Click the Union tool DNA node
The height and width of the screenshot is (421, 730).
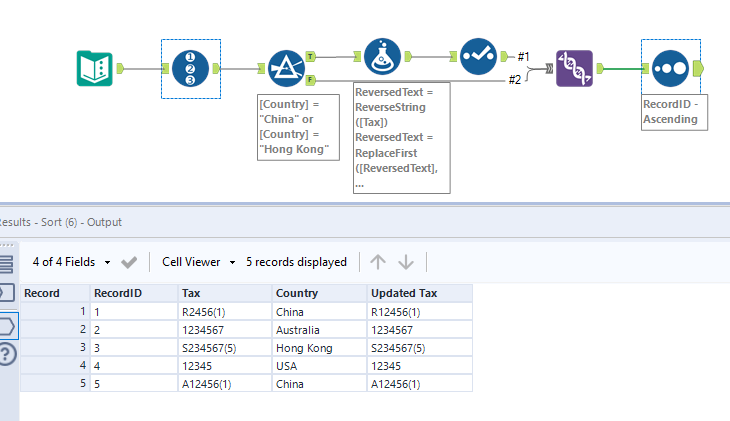click(574, 68)
